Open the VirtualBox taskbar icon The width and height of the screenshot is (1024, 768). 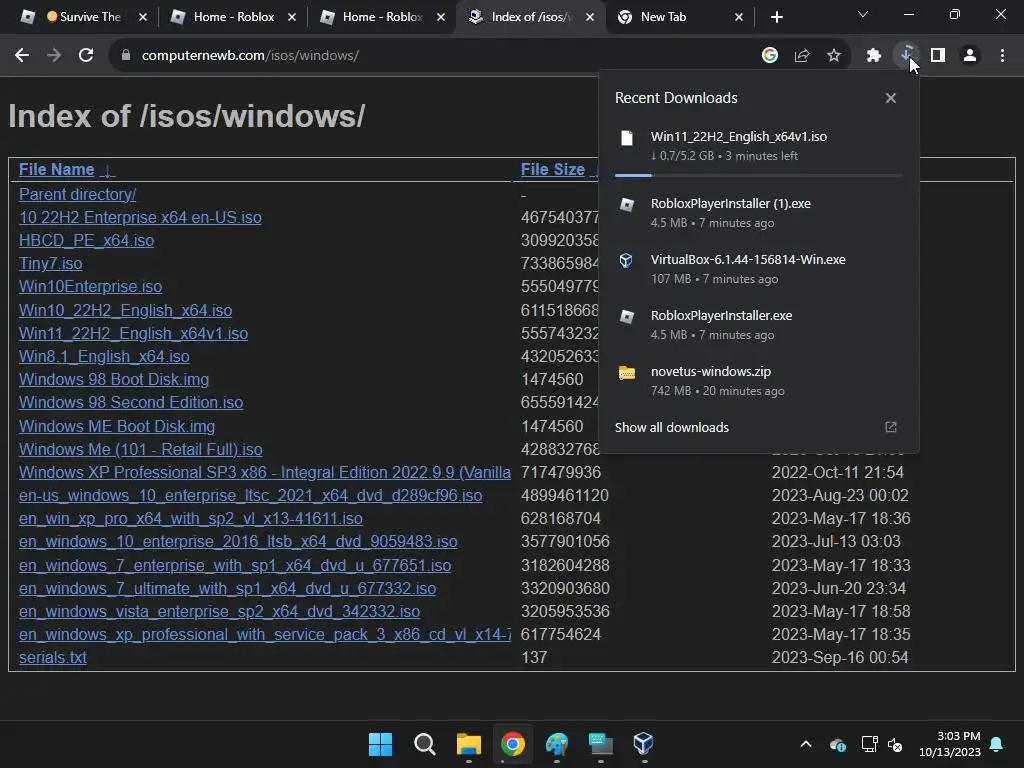pyautogui.click(x=644, y=744)
